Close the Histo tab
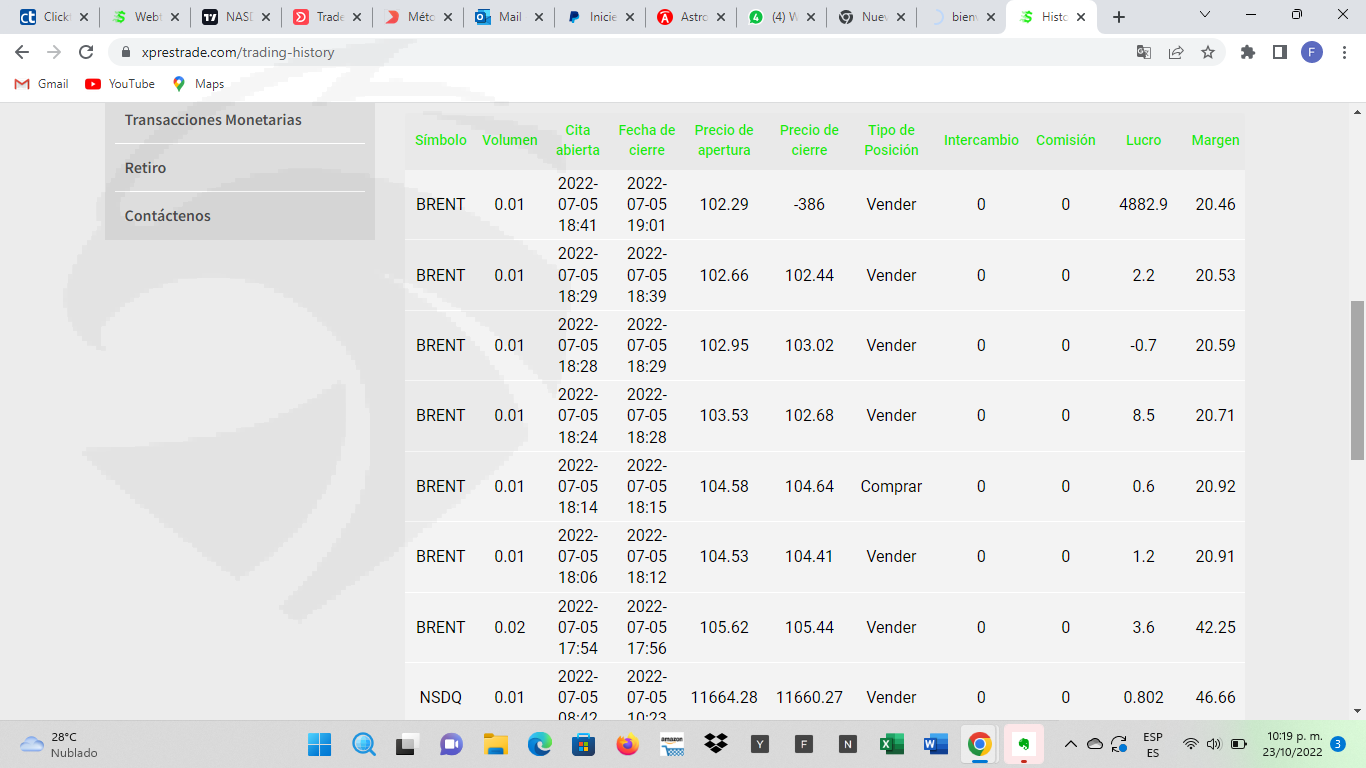The height and width of the screenshot is (768, 1366). (x=1081, y=17)
